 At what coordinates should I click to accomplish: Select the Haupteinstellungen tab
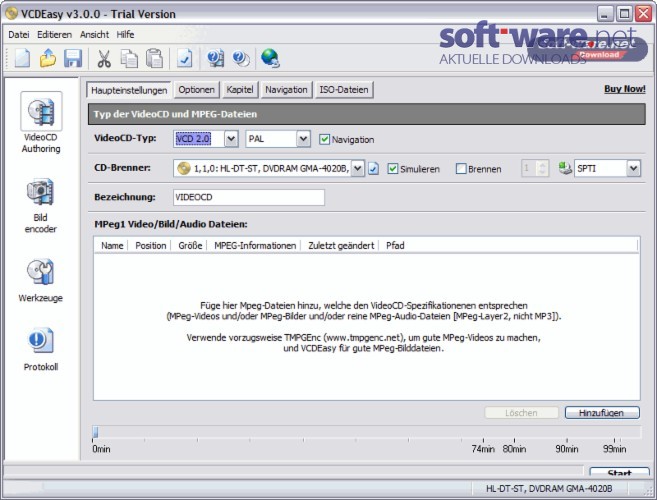point(129,90)
